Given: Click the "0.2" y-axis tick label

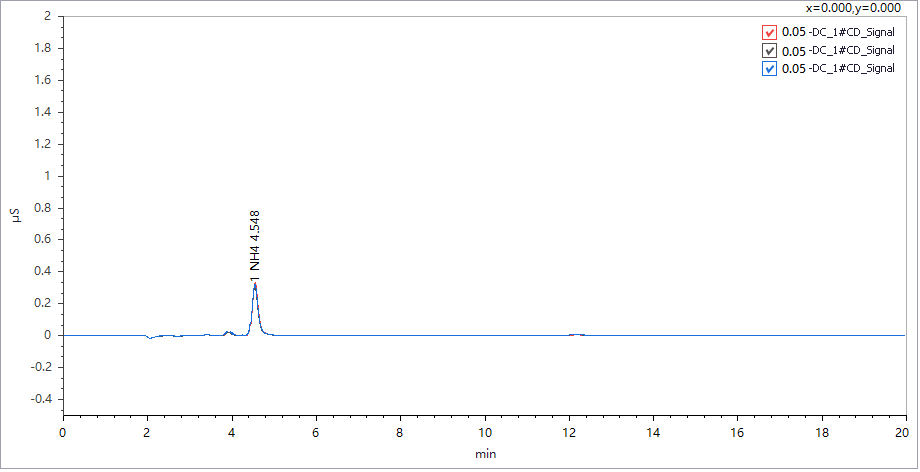Looking at the screenshot, I should [x=43, y=304].
